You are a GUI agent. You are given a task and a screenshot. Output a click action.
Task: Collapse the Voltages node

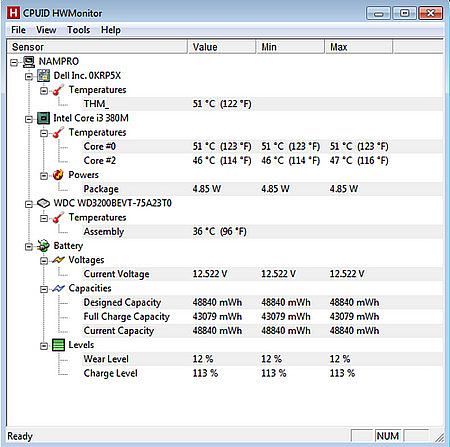point(44,261)
